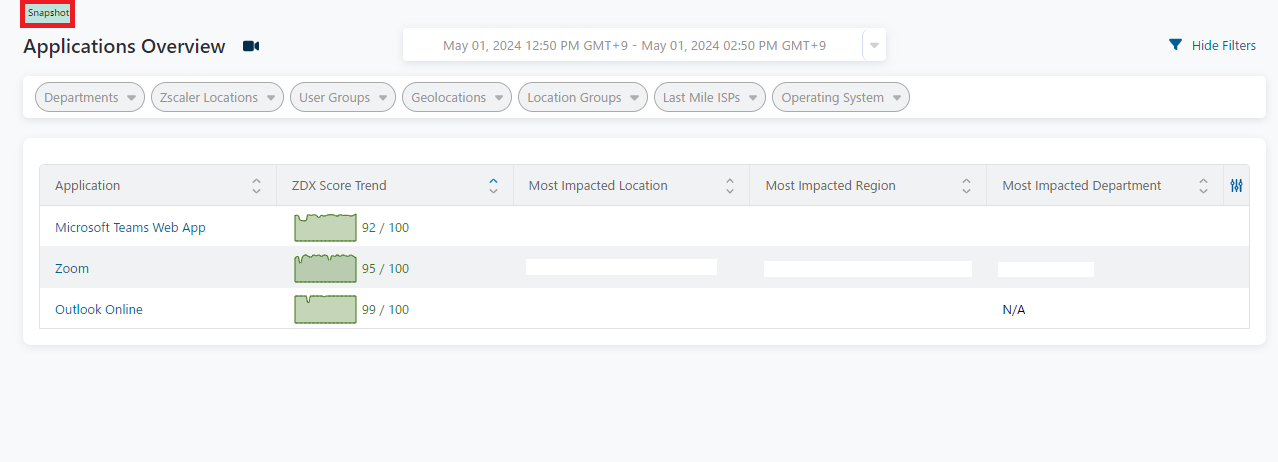Click the Applications Overview page title
This screenshot has height=462, width=1278.
(x=125, y=46)
